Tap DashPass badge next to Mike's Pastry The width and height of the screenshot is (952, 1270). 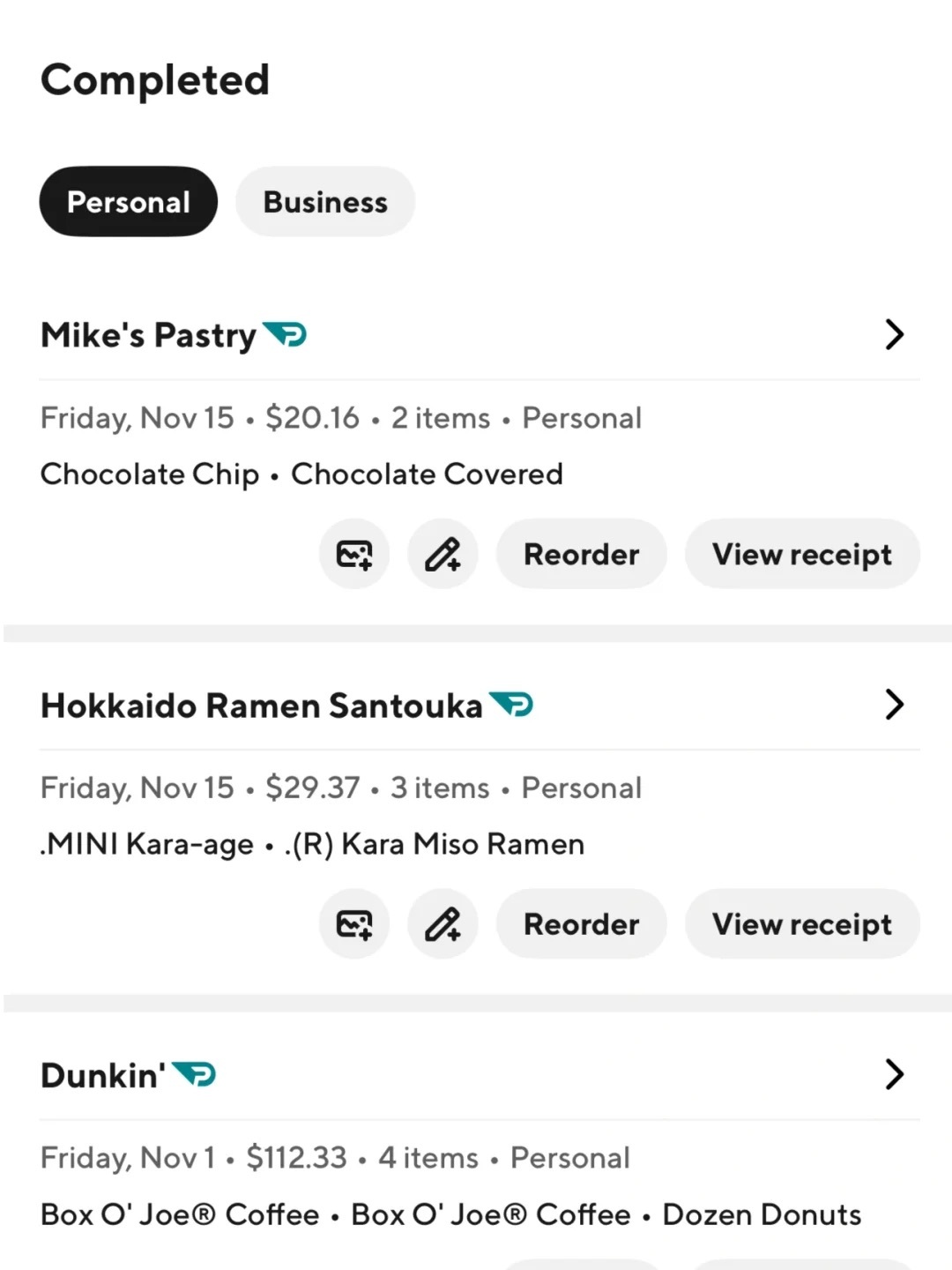(x=285, y=335)
